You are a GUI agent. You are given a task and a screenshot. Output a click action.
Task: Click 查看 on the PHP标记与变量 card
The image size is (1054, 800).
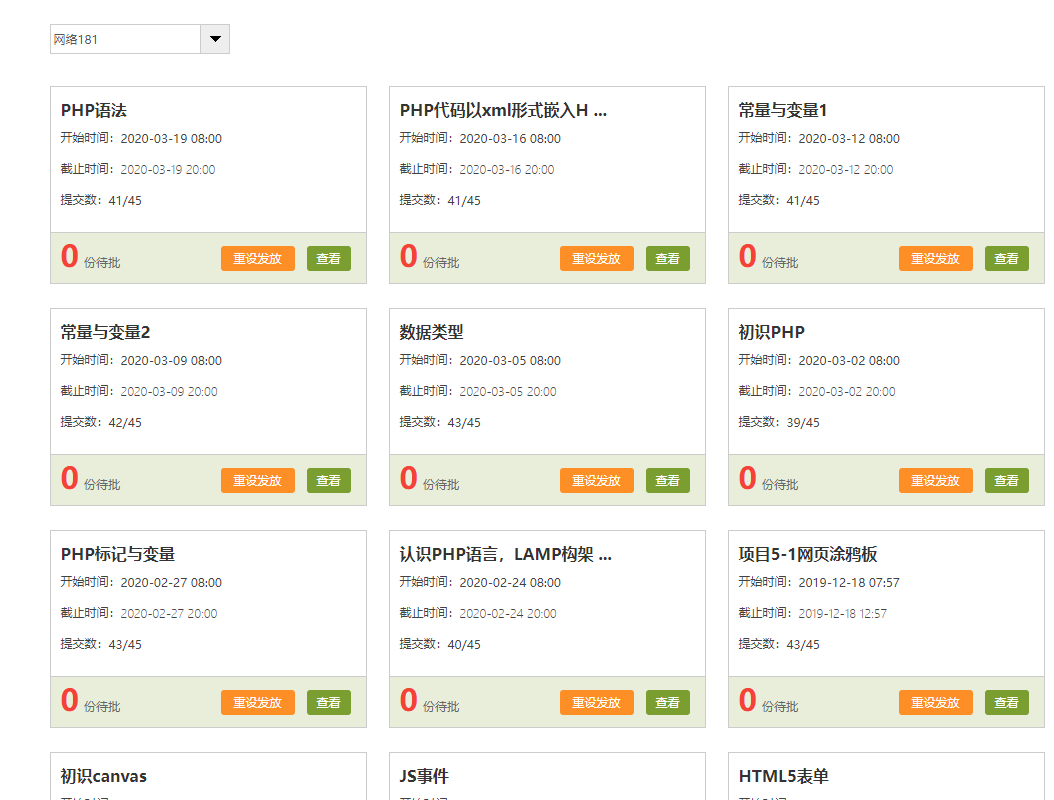[328, 702]
